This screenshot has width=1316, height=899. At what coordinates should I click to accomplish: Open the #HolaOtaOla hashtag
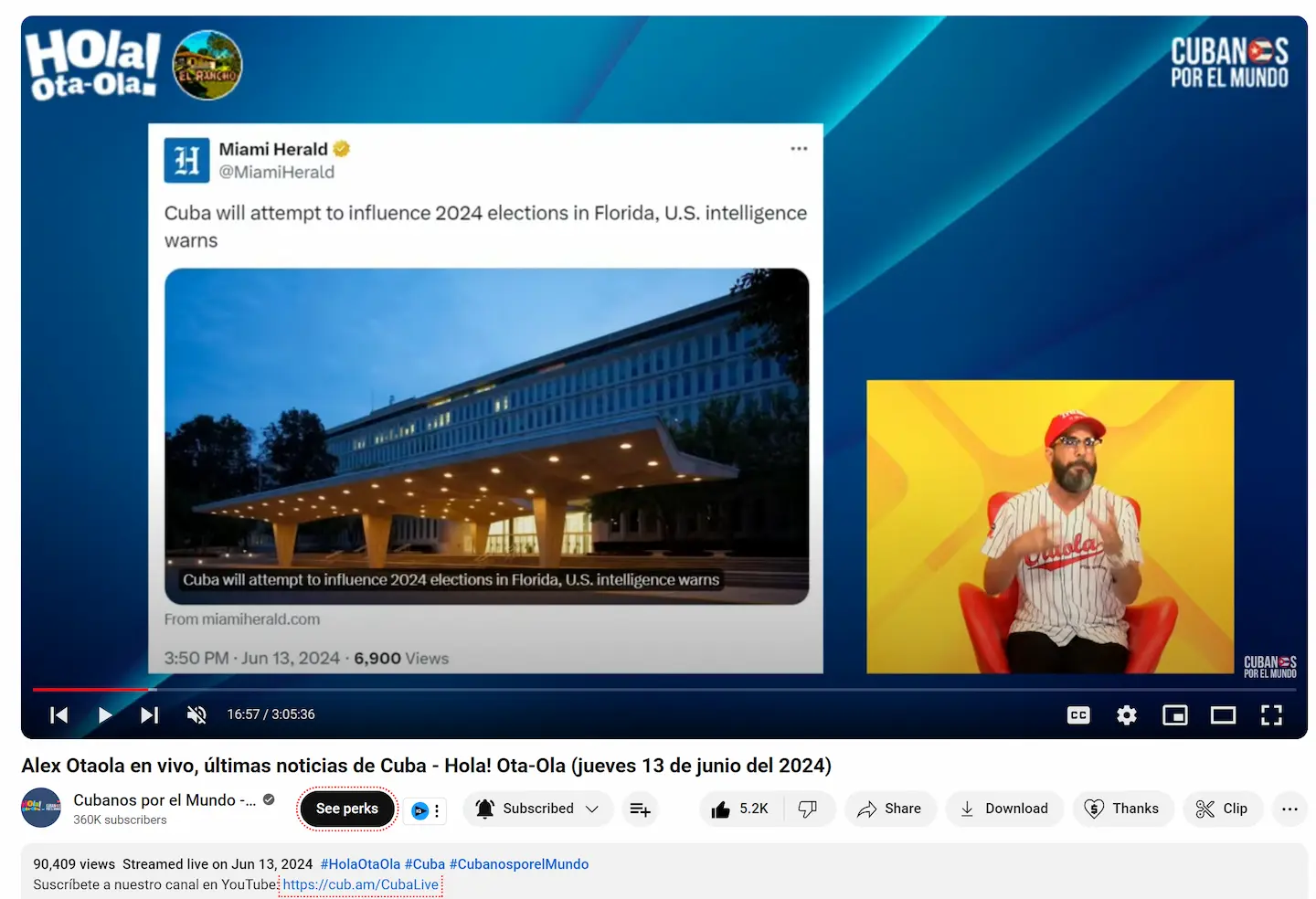pos(360,864)
